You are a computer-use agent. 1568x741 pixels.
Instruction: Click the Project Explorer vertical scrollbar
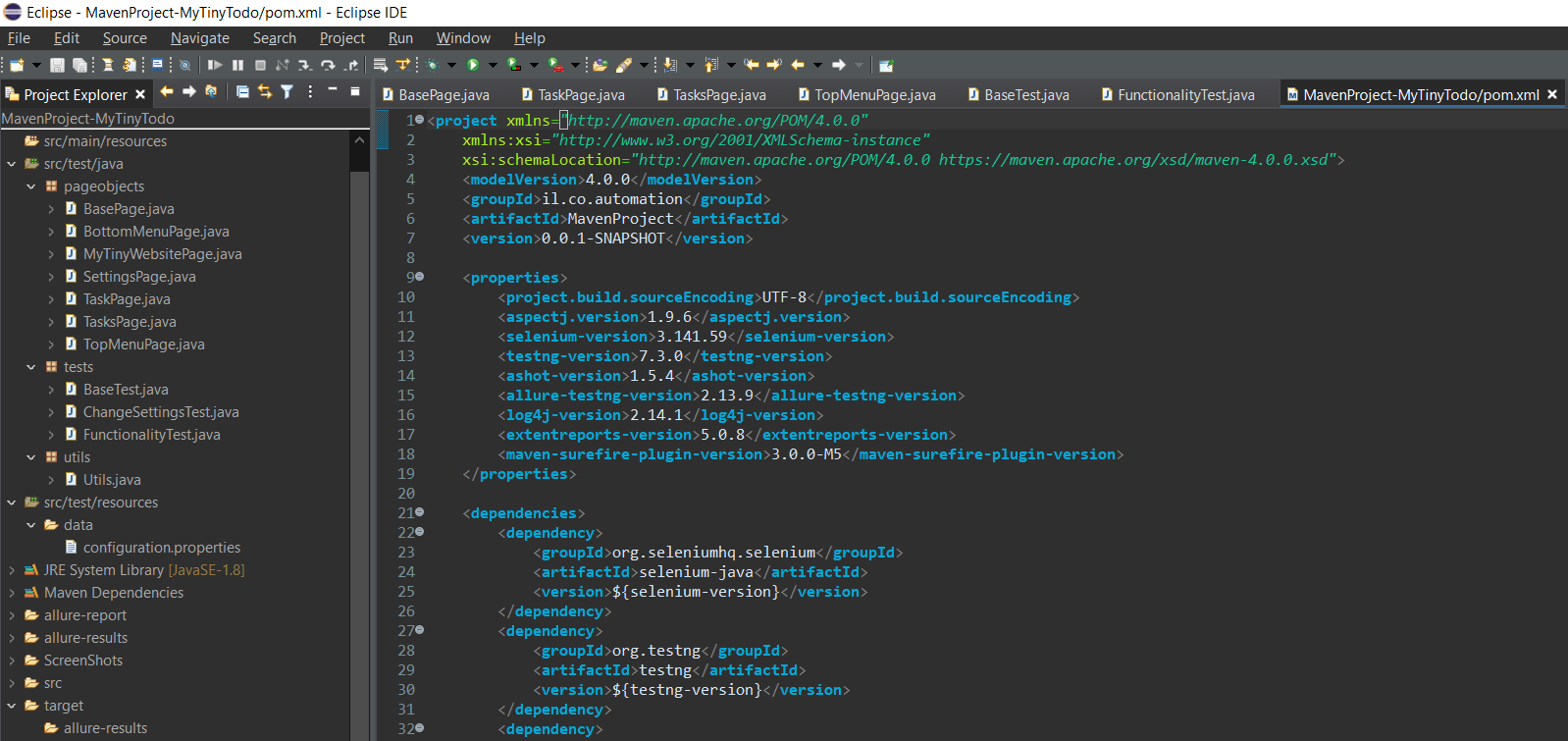(x=359, y=393)
